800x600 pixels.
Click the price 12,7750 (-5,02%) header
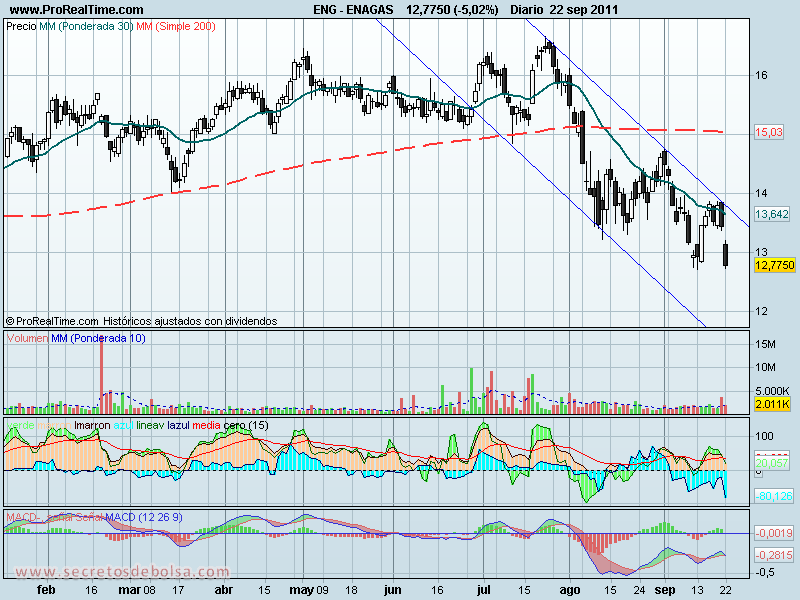point(452,10)
